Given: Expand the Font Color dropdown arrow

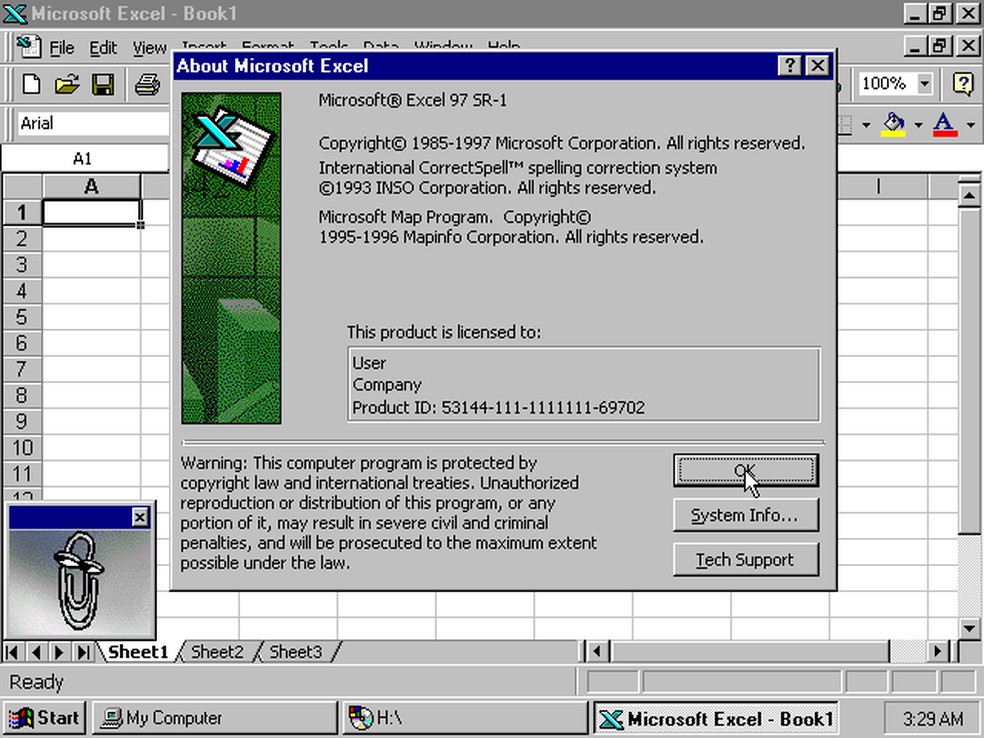Looking at the screenshot, I should 969,124.
